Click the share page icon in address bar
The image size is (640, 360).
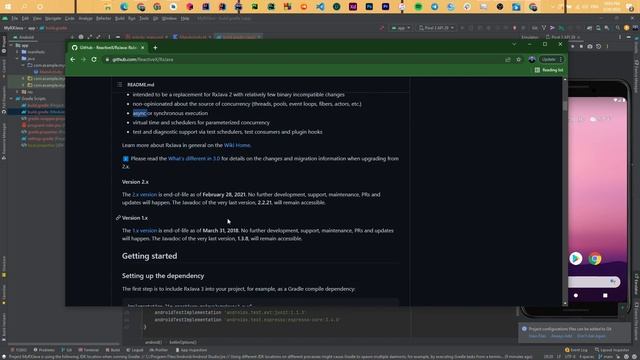[x=508, y=60]
